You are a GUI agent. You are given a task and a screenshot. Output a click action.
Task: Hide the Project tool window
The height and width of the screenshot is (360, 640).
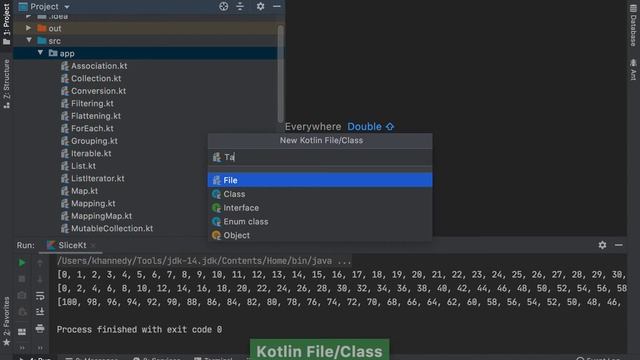pyautogui.click(x=277, y=6)
